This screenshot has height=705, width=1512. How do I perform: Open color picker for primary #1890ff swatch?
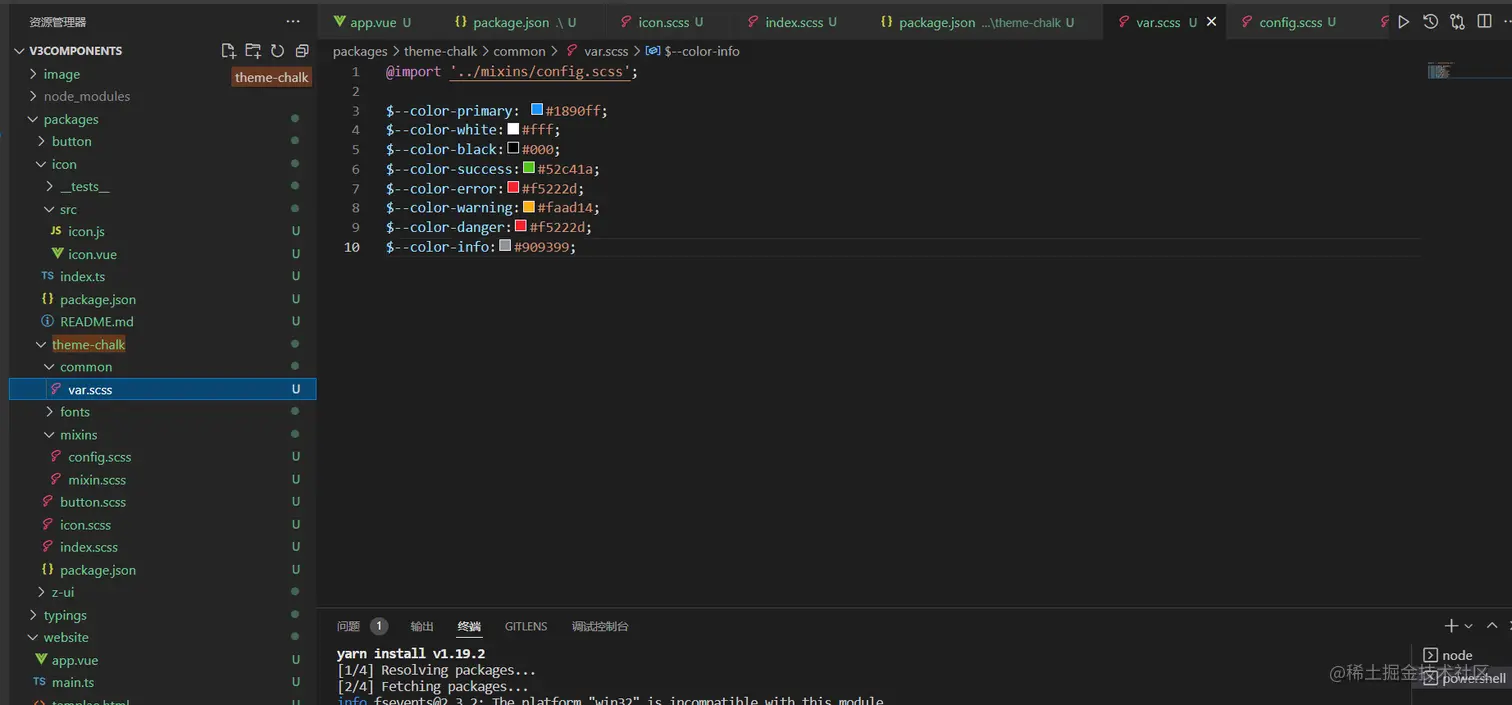point(537,110)
